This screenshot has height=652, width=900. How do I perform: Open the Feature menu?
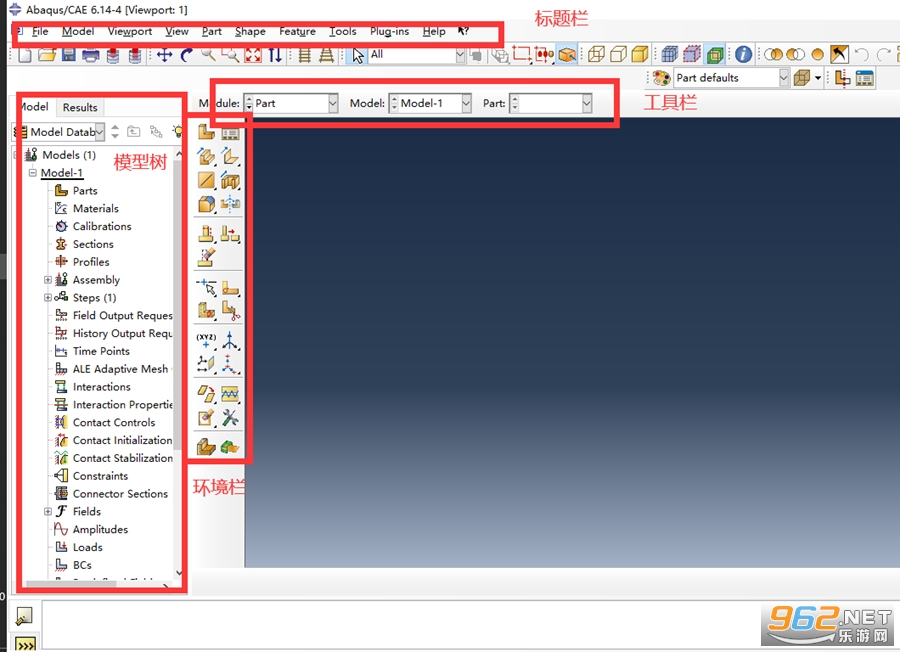tap(297, 32)
